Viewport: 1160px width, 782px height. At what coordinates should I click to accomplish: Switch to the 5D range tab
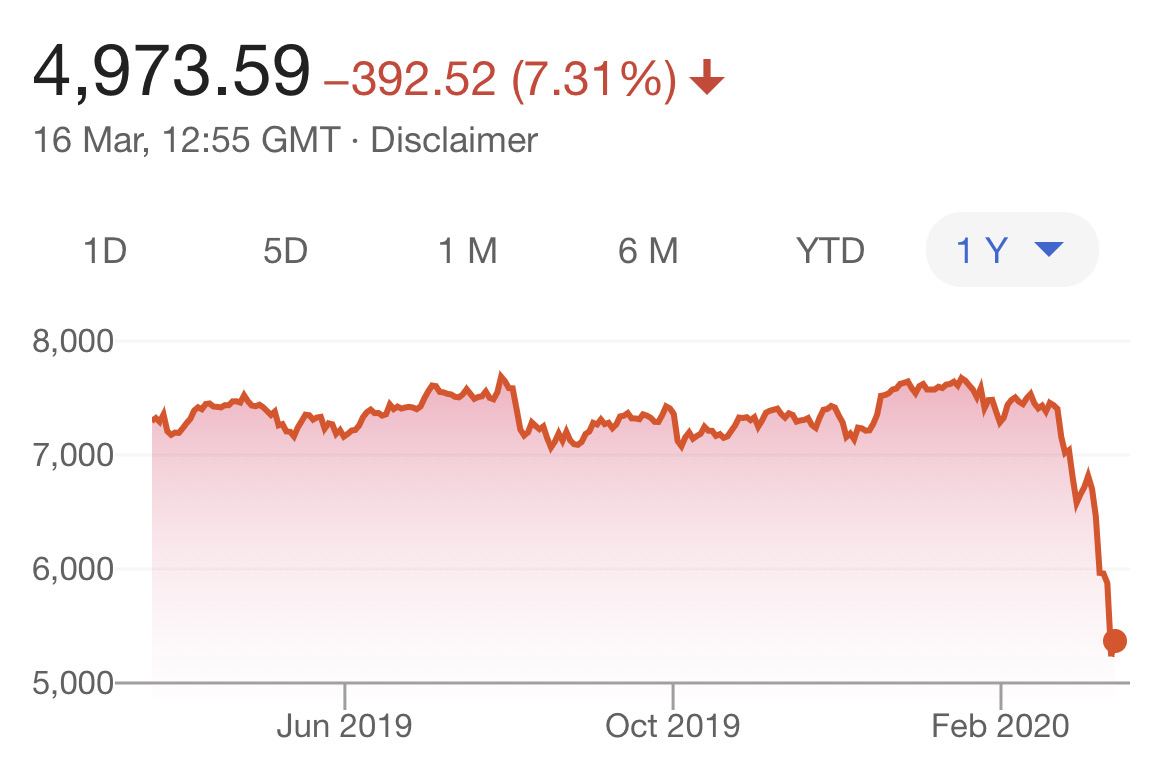286,251
